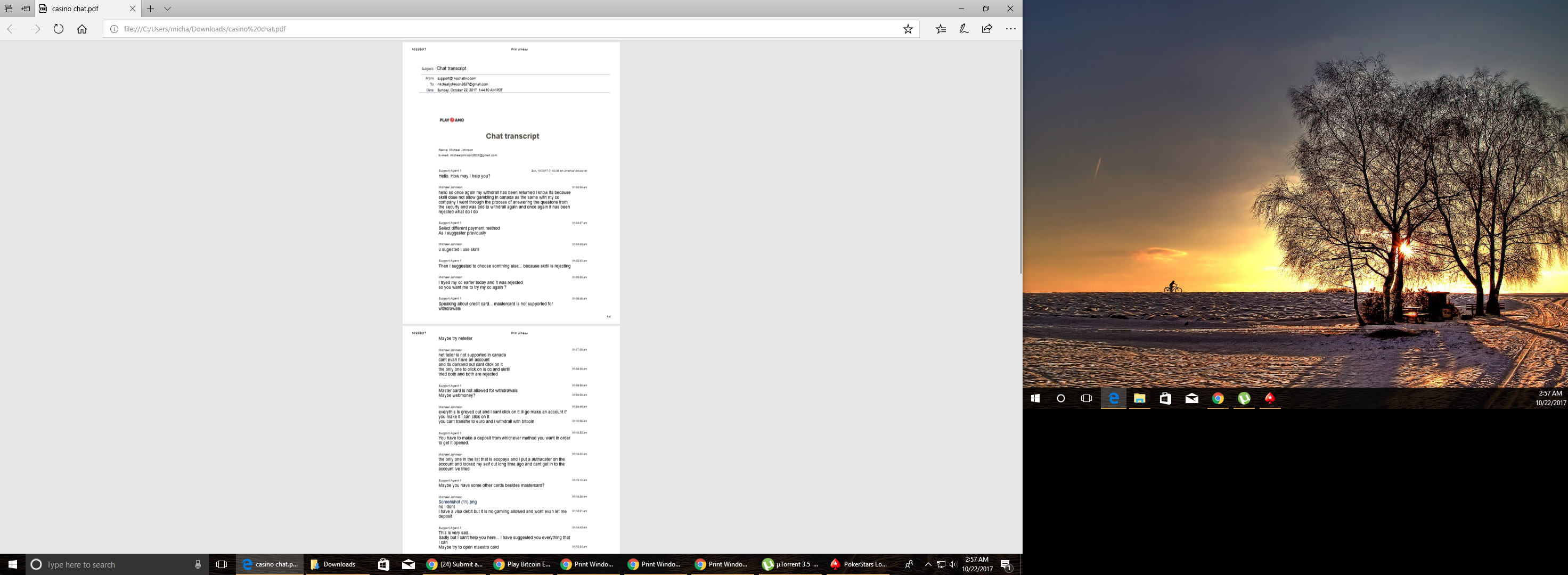Show hidden system tray icons
This screenshot has height=575, width=1568.
pyautogui.click(x=928, y=564)
